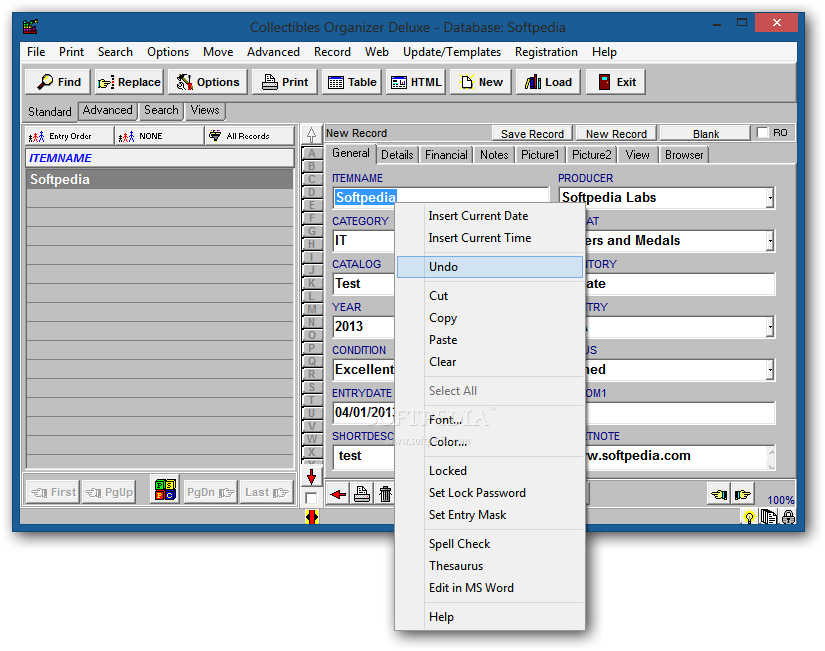Toggle the RO read-only checkbox
The height and width of the screenshot is (651, 825).
click(x=762, y=133)
